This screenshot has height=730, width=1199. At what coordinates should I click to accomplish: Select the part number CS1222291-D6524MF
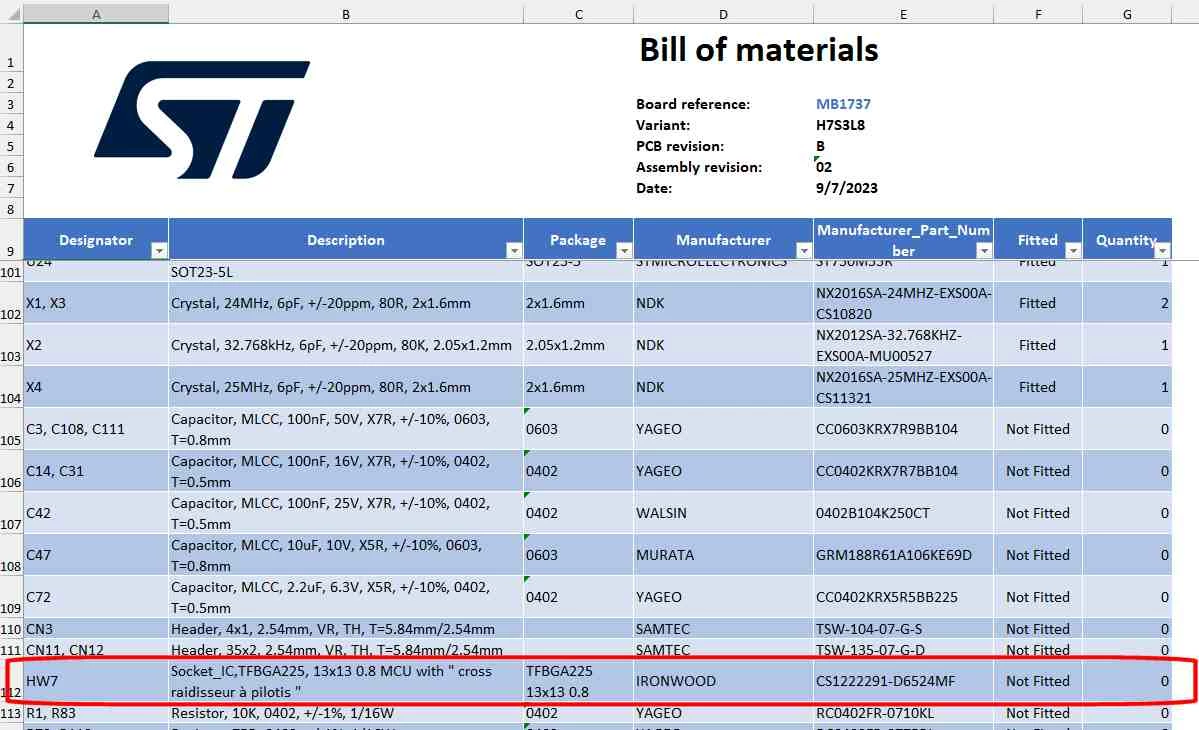pos(903,681)
